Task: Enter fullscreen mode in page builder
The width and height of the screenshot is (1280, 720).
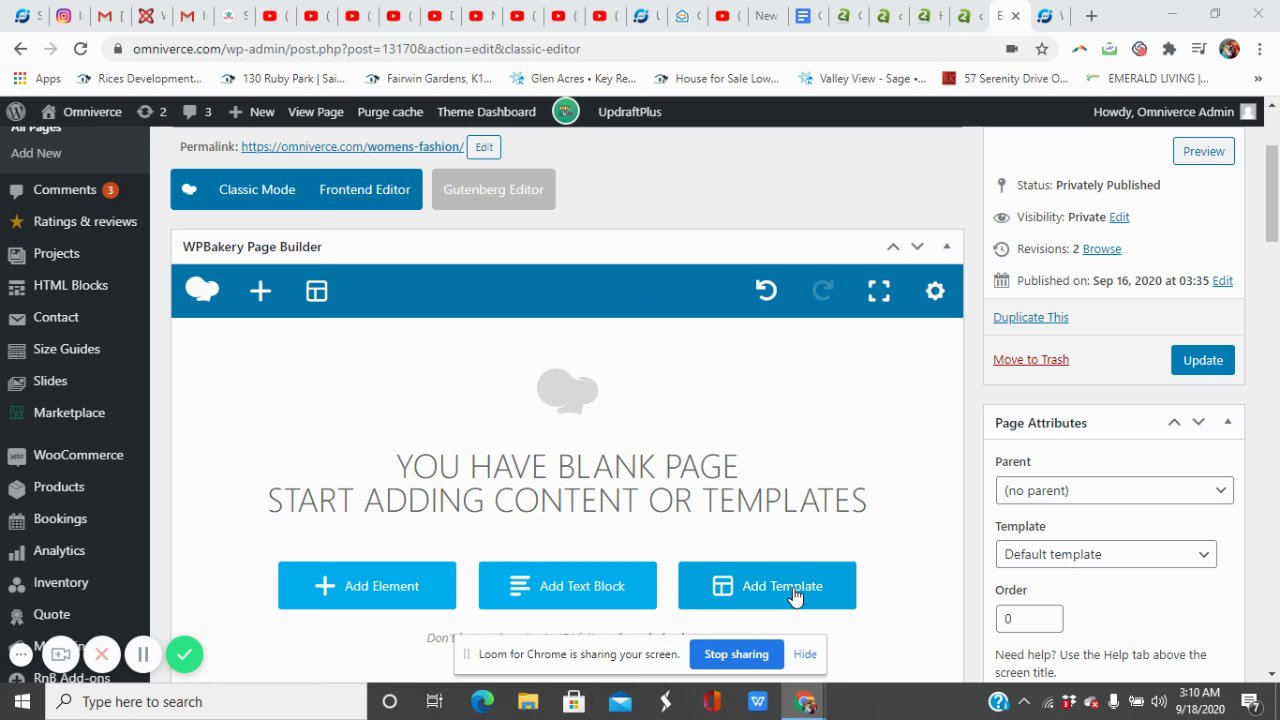Action: coord(879,291)
